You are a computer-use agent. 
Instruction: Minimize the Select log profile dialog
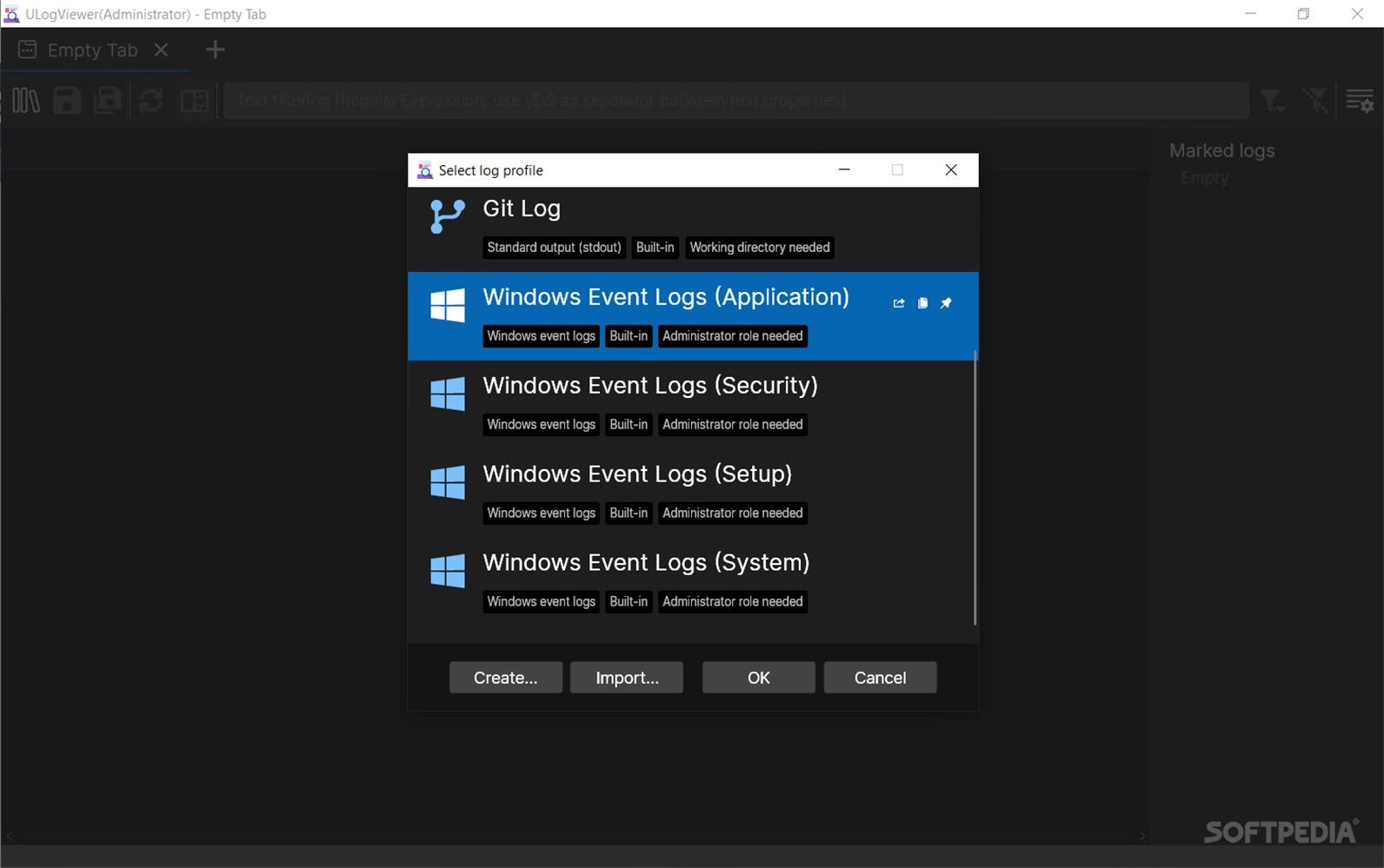coord(844,170)
